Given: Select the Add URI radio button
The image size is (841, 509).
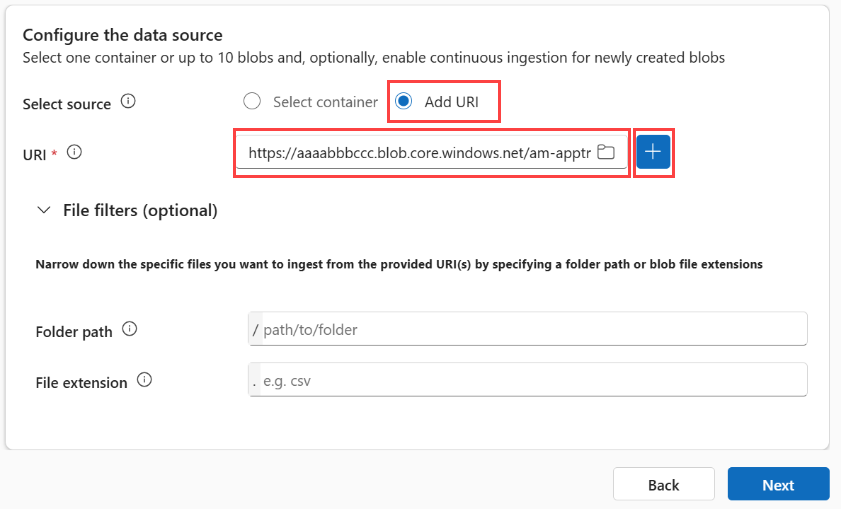Looking at the screenshot, I should [x=404, y=101].
